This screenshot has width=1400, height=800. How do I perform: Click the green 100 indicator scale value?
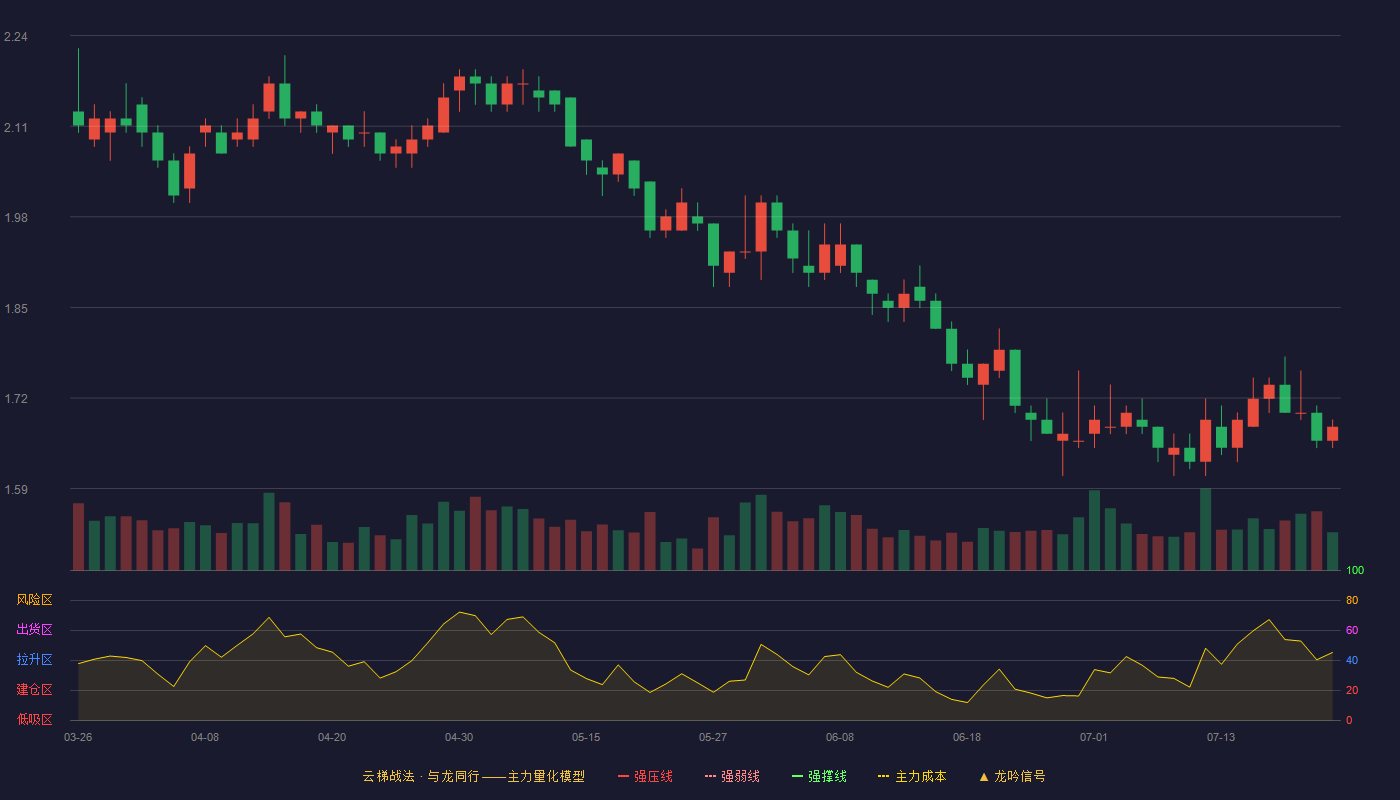coord(1355,571)
